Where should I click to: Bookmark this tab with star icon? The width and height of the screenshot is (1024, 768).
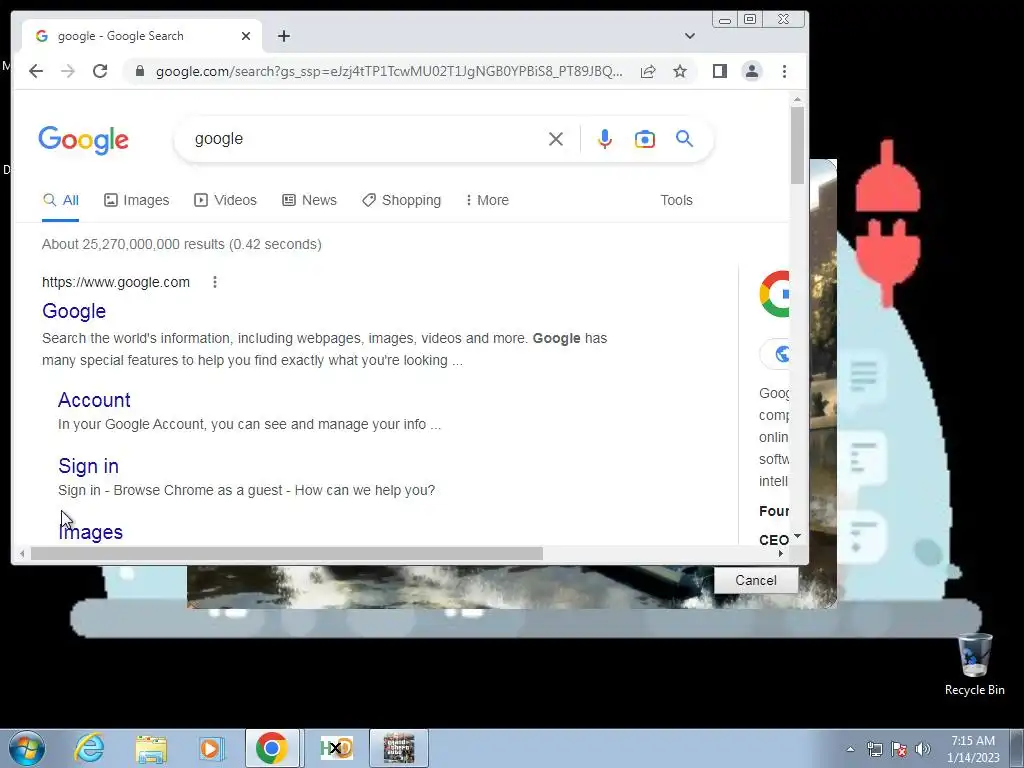(x=680, y=71)
